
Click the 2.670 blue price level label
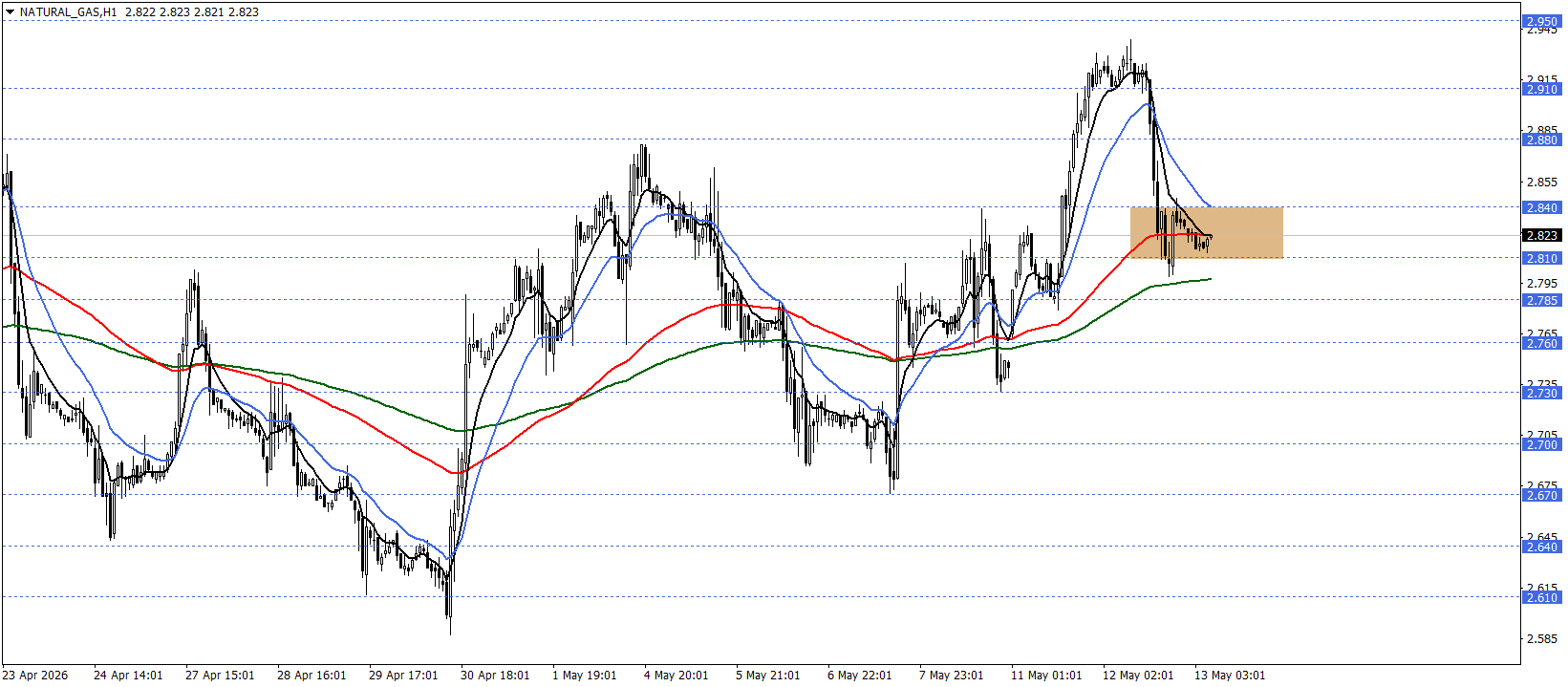(x=1541, y=495)
